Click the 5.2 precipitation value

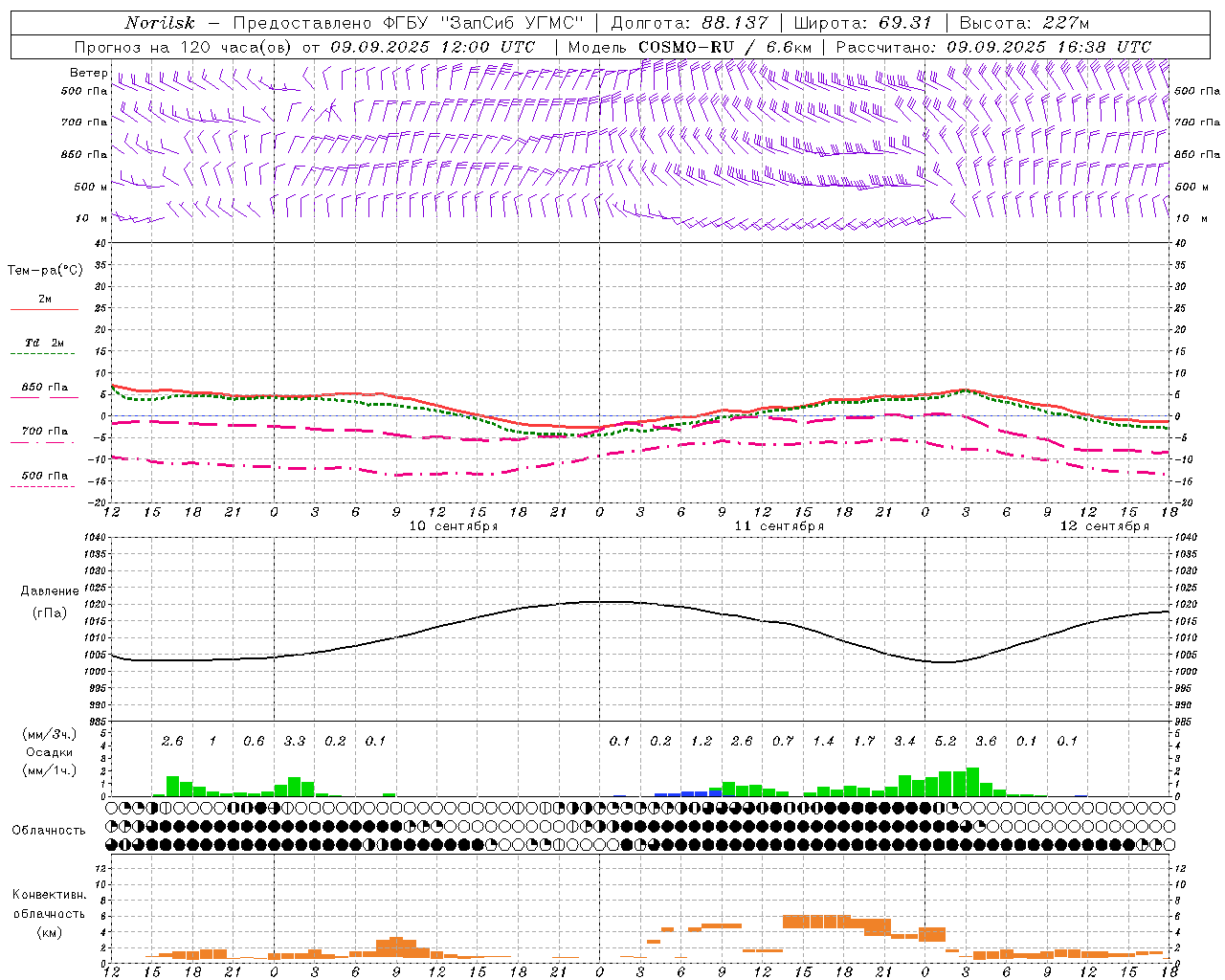[946, 742]
